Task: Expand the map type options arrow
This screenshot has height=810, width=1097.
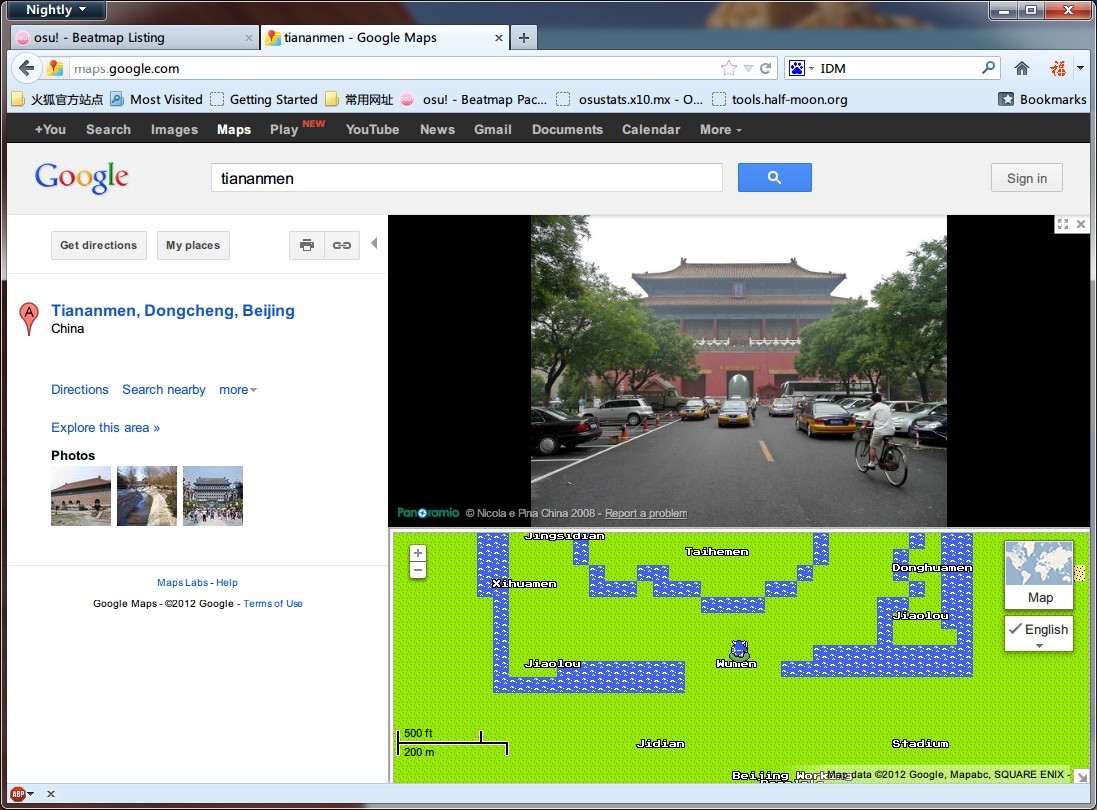Action: pos(1039,646)
